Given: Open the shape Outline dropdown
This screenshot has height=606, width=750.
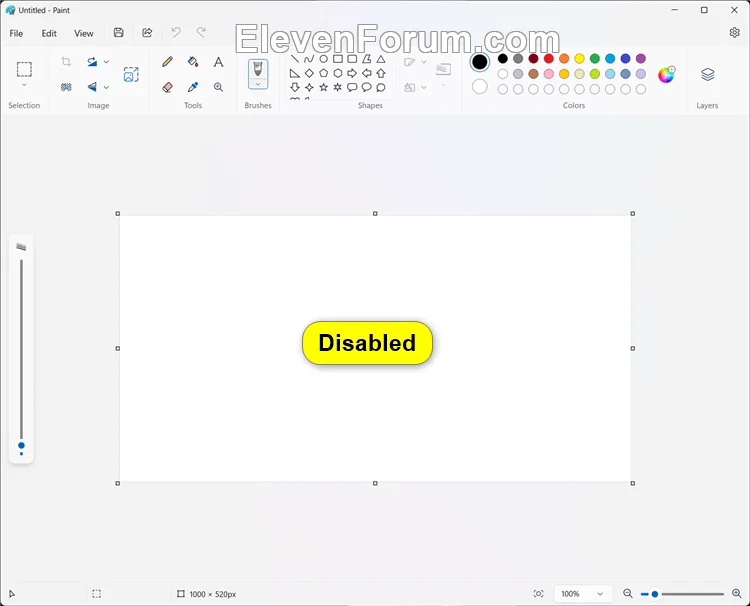Looking at the screenshot, I should point(415,62).
